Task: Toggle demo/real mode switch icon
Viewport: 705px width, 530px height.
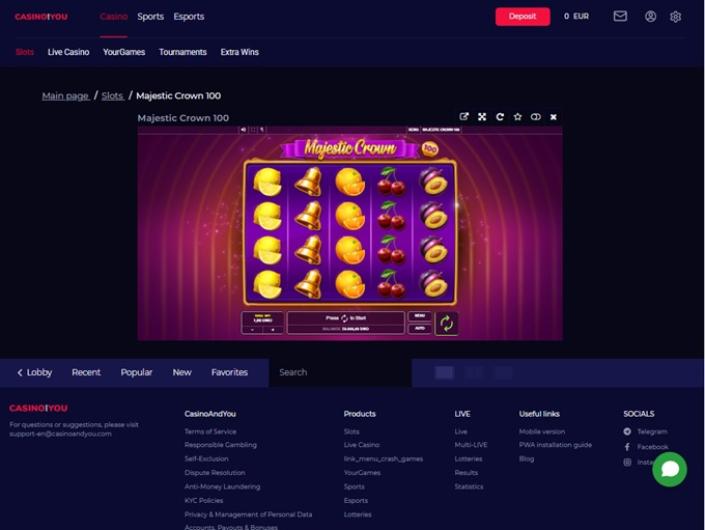Action: pyautogui.click(x=535, y=117)
